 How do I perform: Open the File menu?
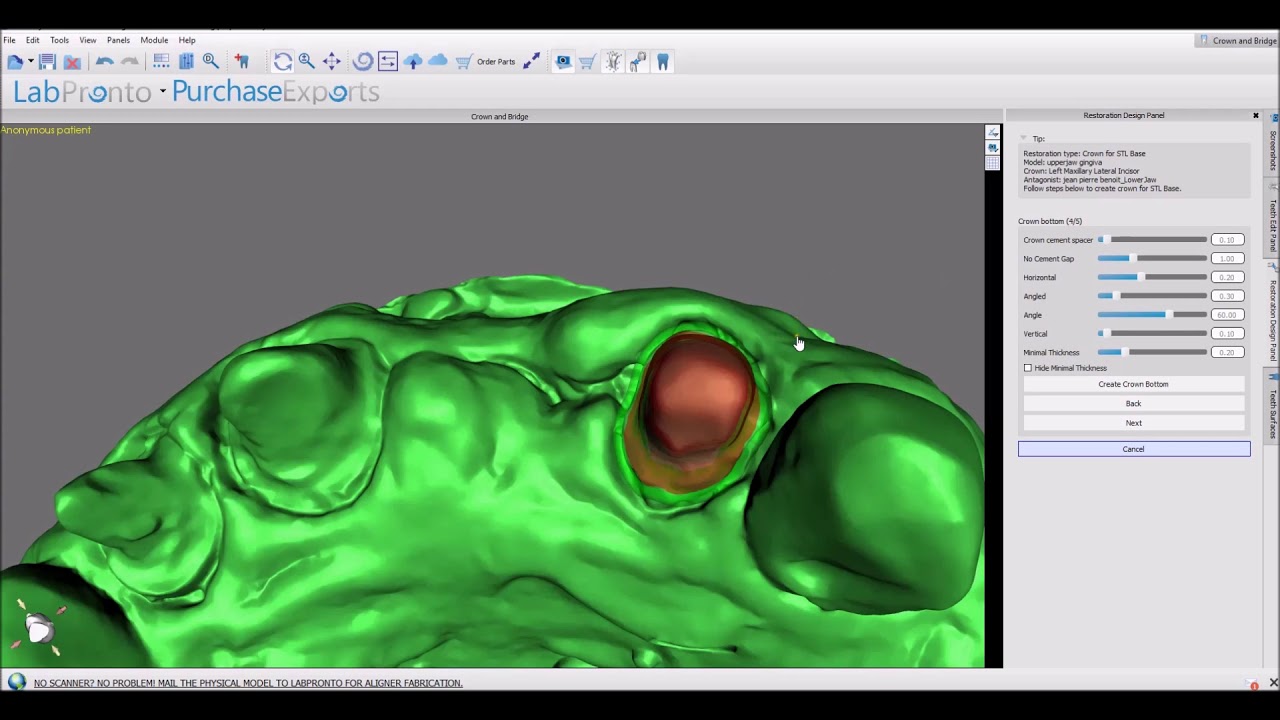(9, 40)
